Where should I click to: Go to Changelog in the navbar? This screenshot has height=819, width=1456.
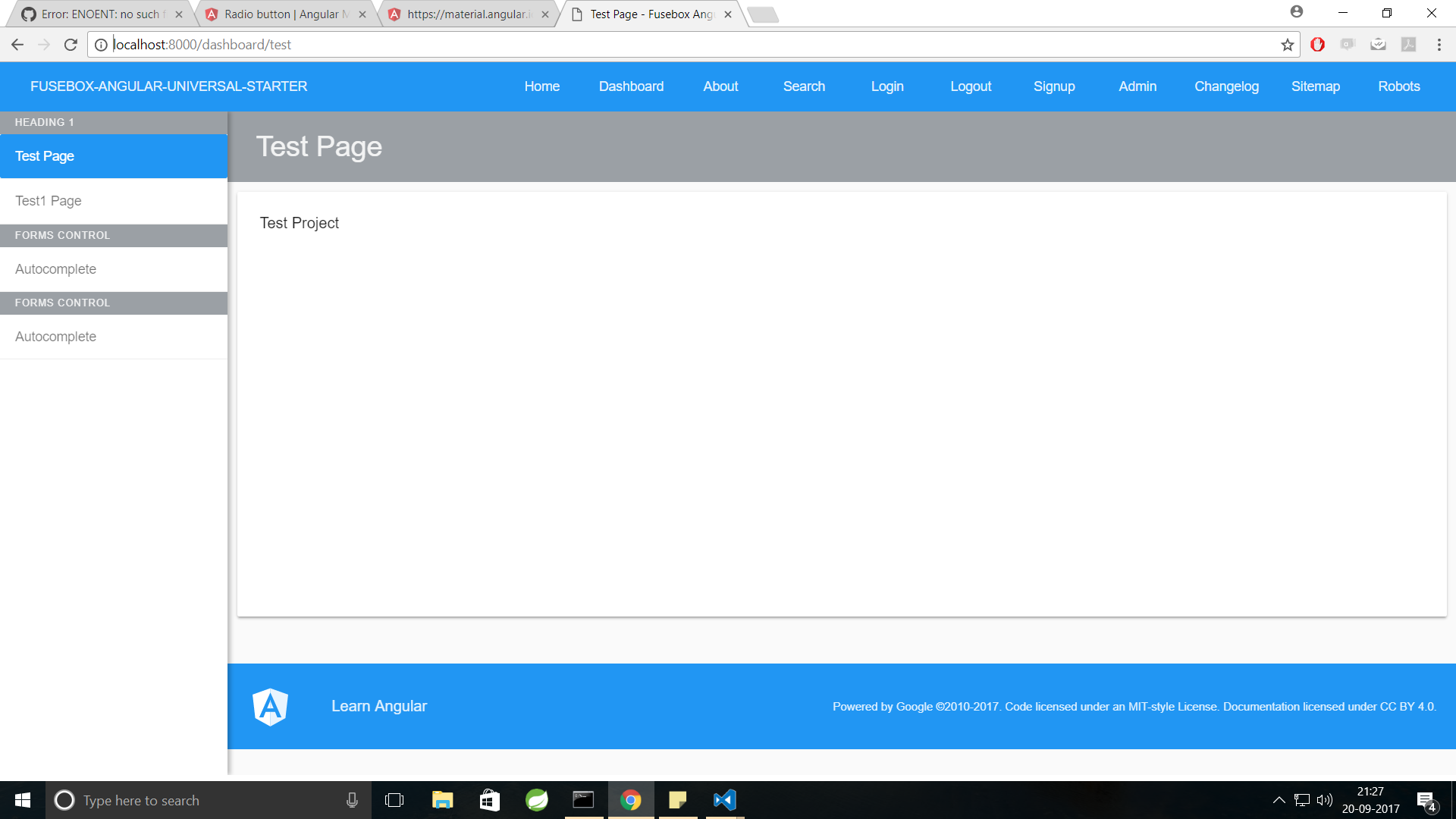pyautogui.click(x=1226, y=86)
